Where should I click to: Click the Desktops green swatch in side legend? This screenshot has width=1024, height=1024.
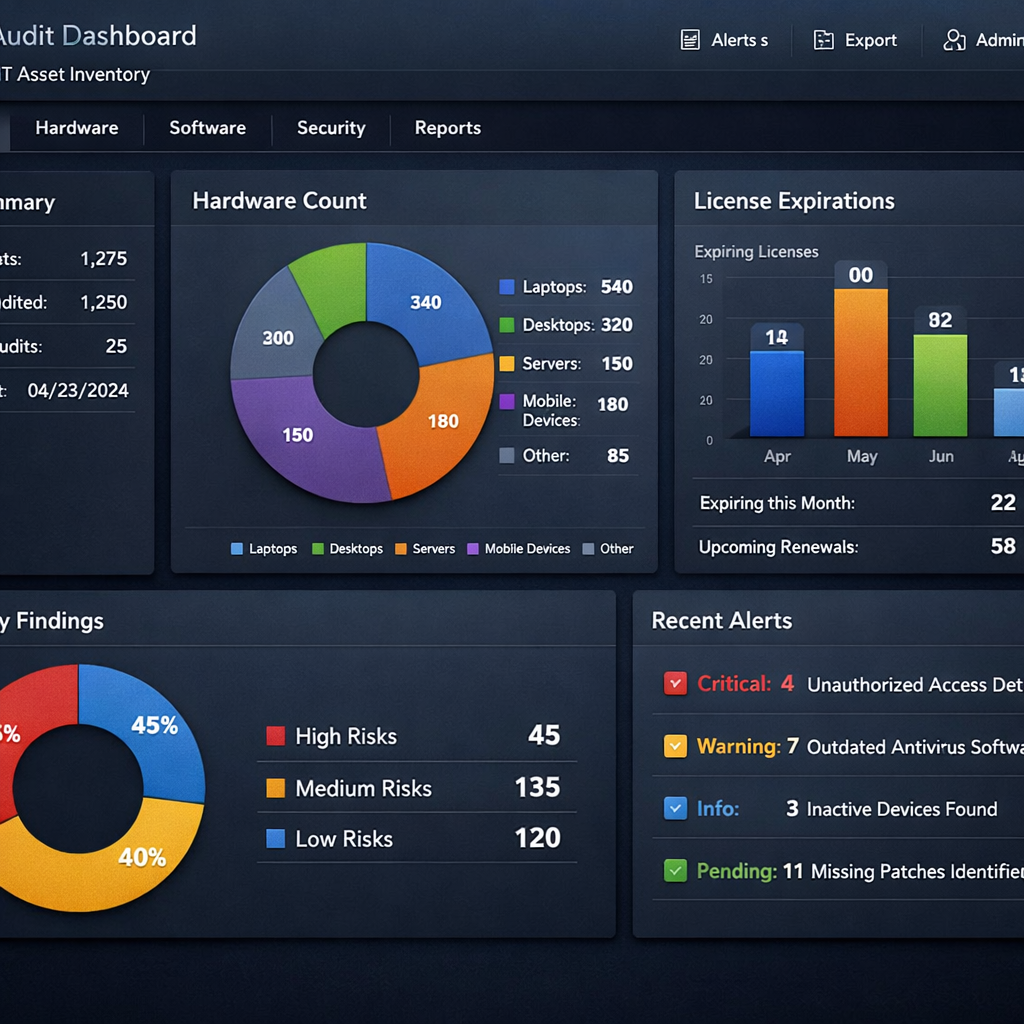pos(507,325)
